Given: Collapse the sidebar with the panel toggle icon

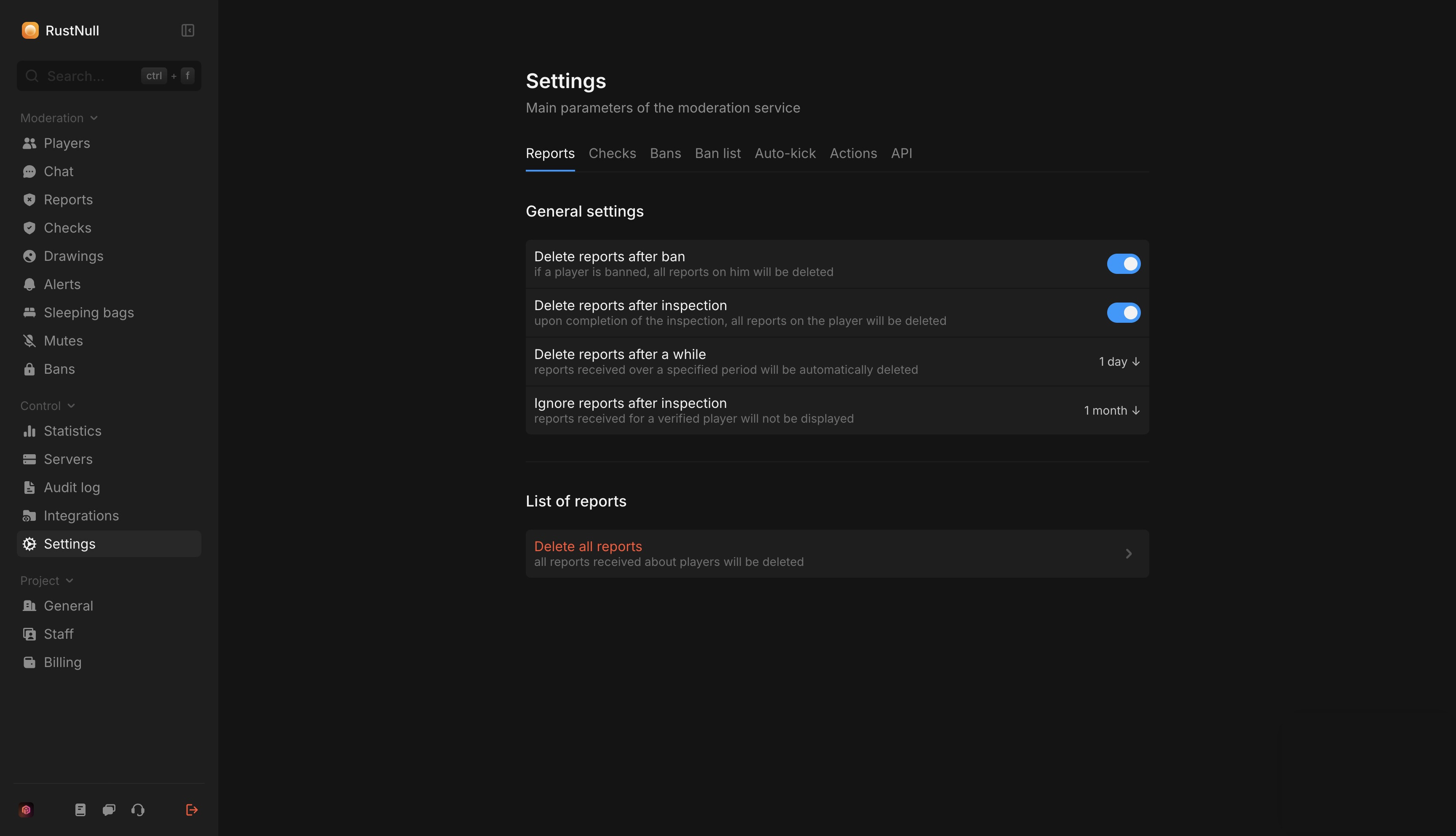Looking at the screenshot, I should click(187, 30).
